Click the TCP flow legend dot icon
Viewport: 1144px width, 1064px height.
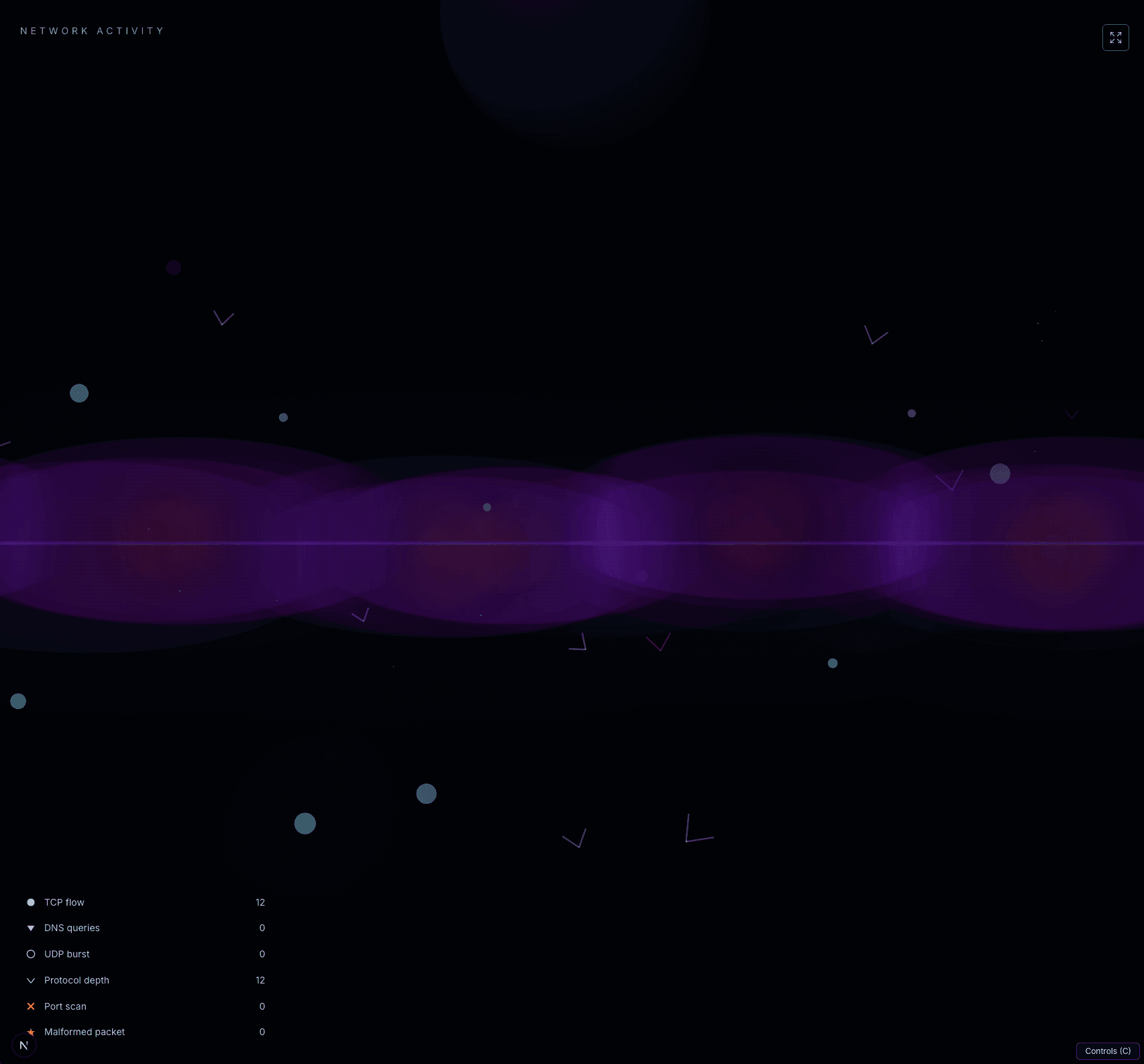click(31, 902)
